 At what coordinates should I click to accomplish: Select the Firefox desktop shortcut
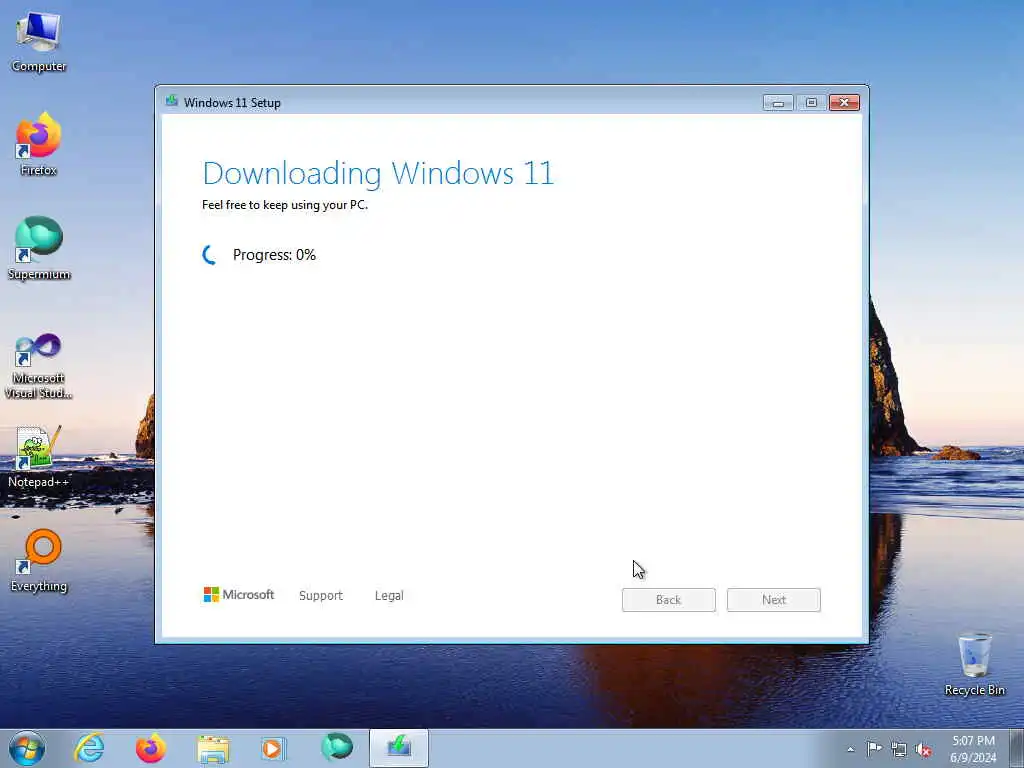coord(39,144)
